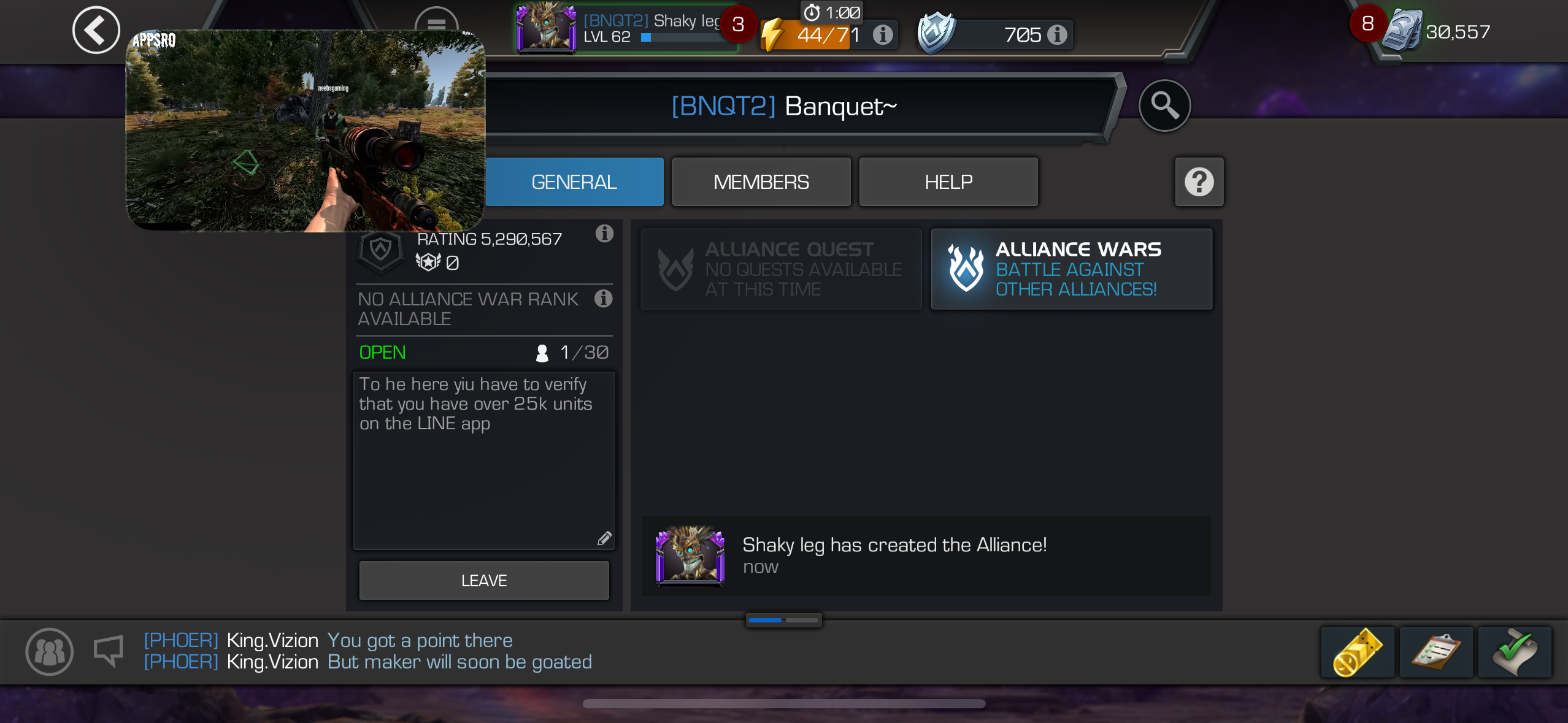Show alliance rating info
1568x723 pixels.
click(x=604, y=234)
